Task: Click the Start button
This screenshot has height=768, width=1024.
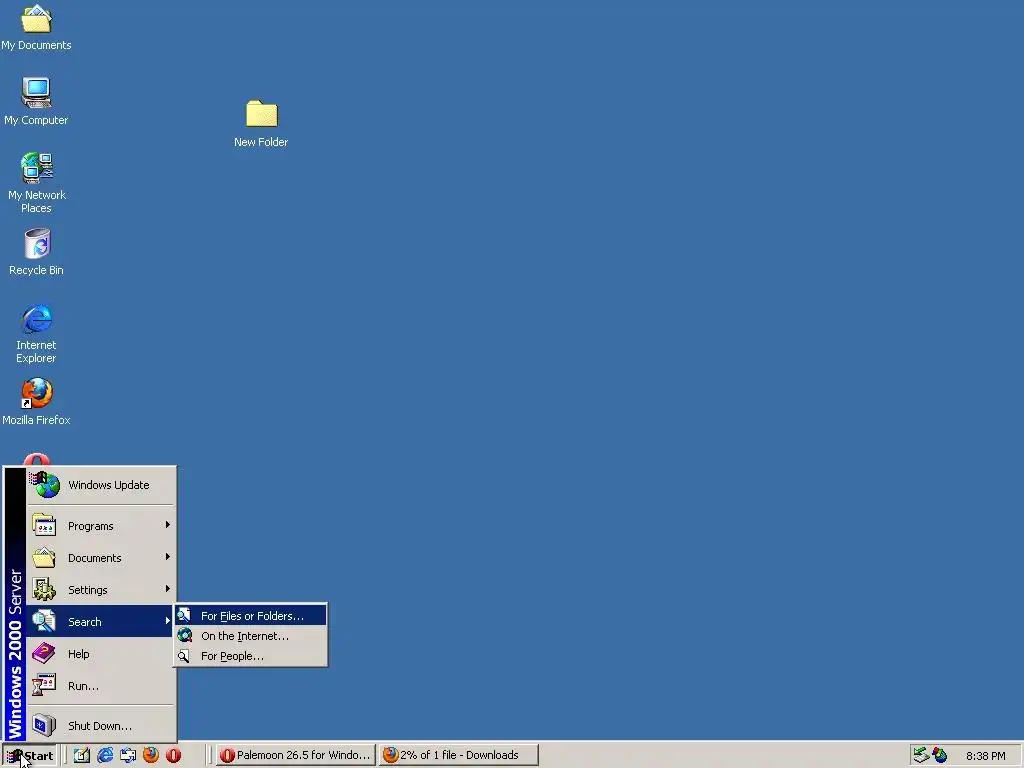Action: 30,756
